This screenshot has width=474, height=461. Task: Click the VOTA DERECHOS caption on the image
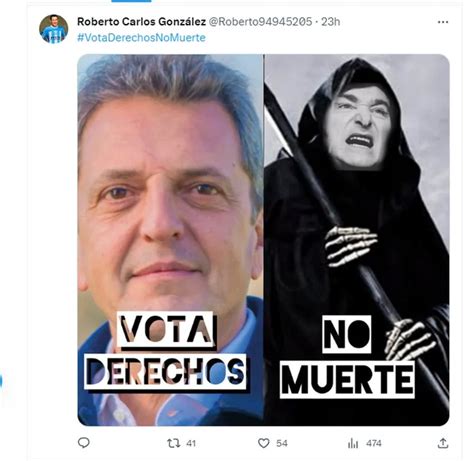166,351
